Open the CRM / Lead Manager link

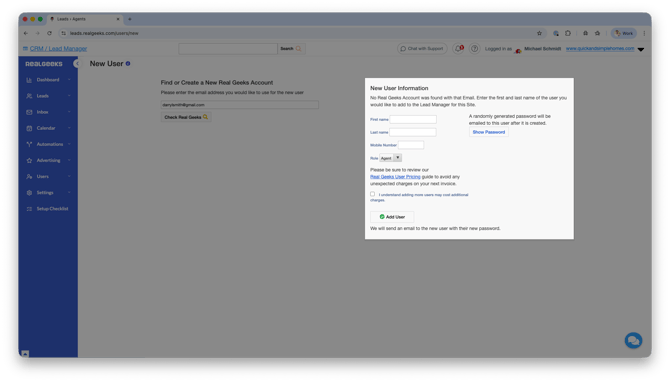59,49
